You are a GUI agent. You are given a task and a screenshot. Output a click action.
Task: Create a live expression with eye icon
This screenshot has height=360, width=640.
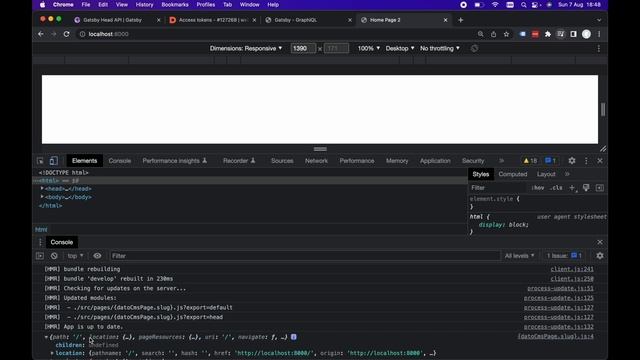coord(97,256)
